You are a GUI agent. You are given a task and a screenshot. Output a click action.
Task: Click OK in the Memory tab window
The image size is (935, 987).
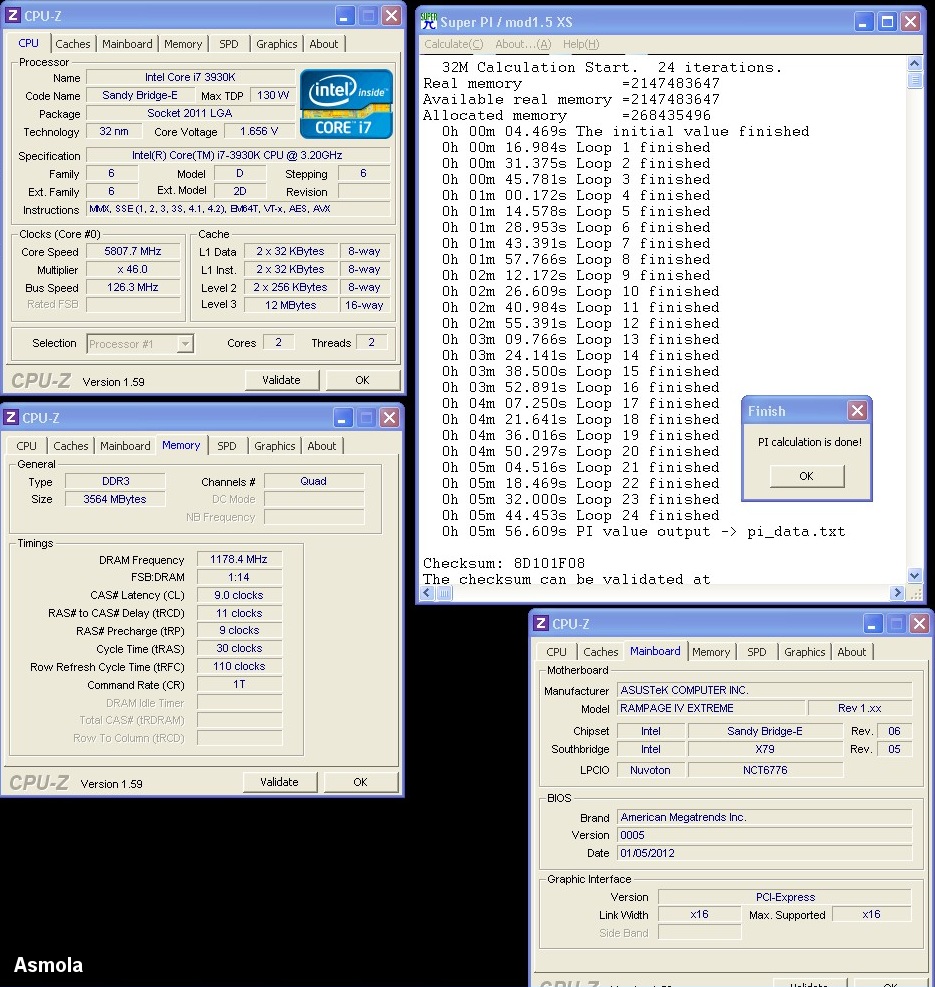(361, 782)
